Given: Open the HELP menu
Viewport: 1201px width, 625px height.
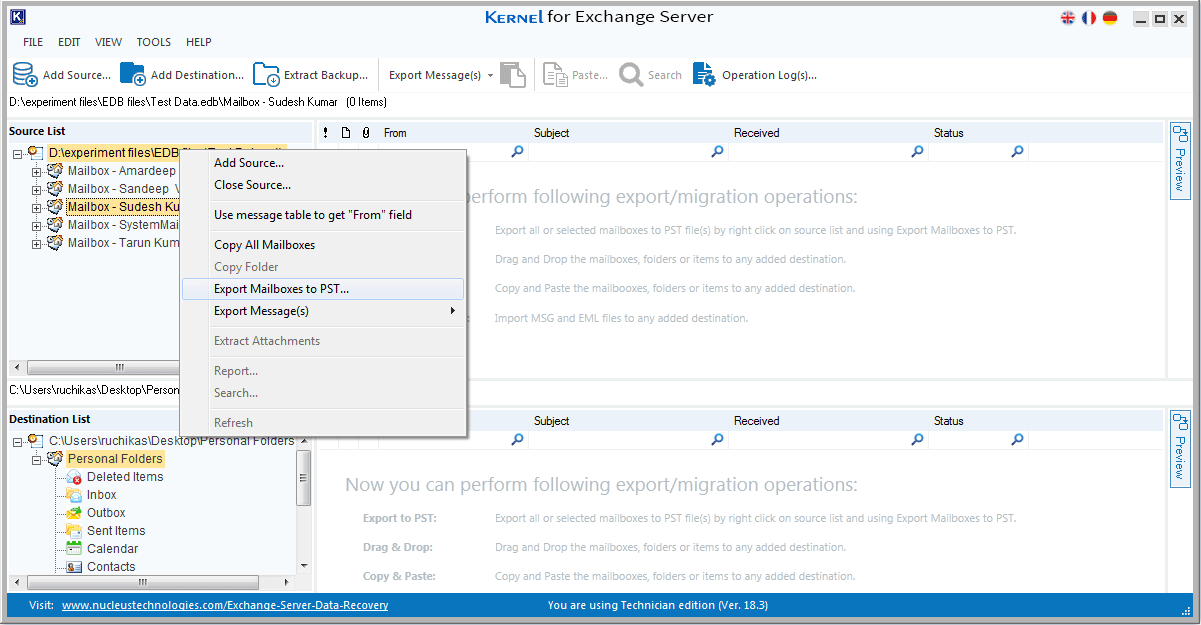Looking at the screenshot, I should tap(199, 42).
